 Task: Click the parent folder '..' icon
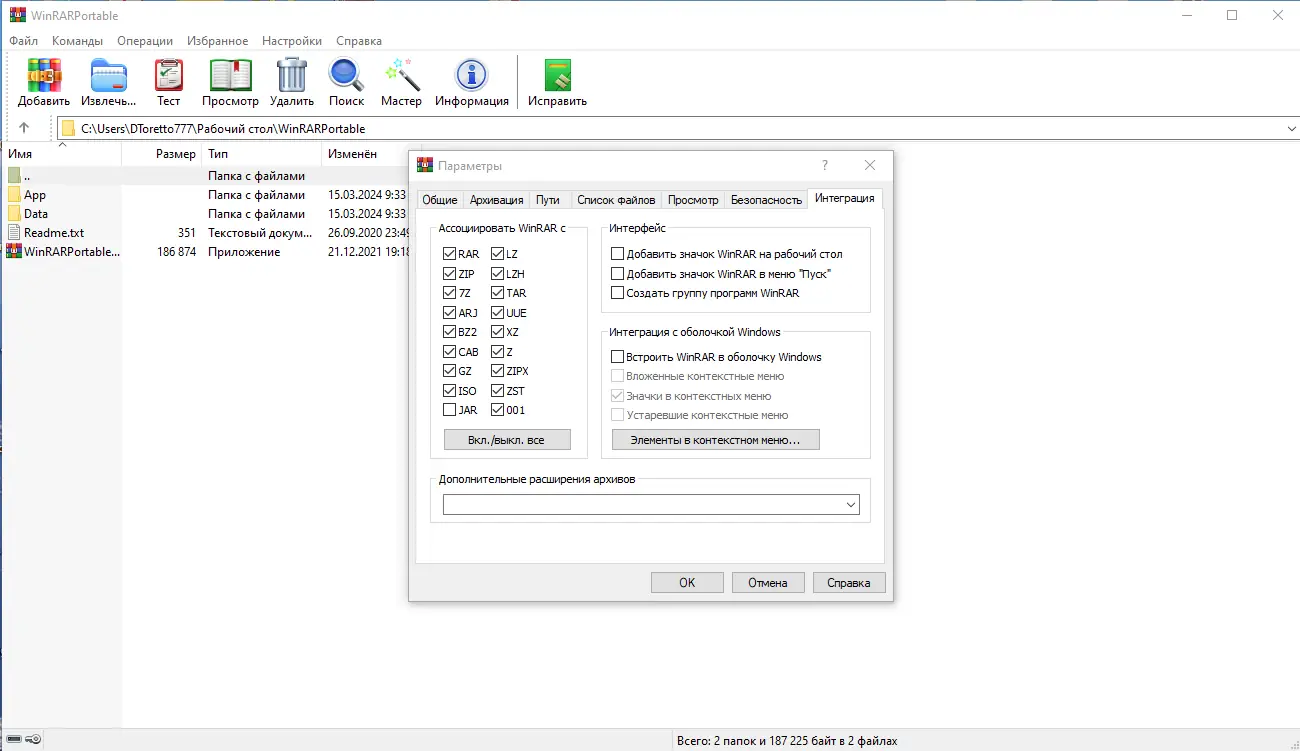pos(14,176)
